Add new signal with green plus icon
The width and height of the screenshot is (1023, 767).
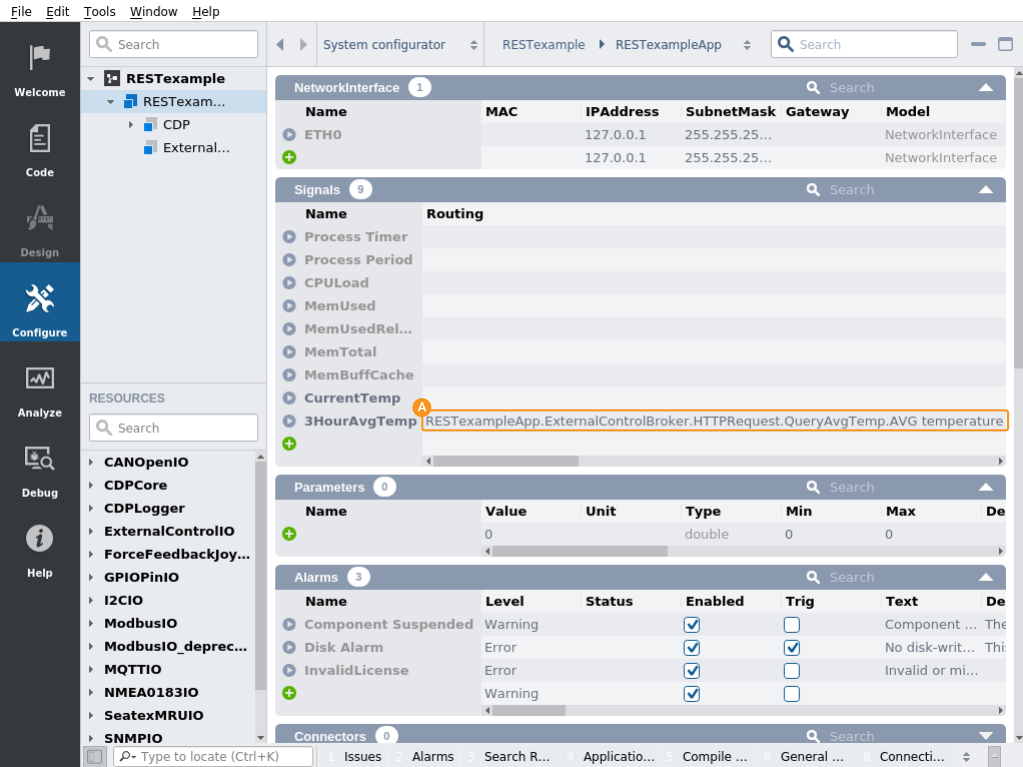(289, 443)
